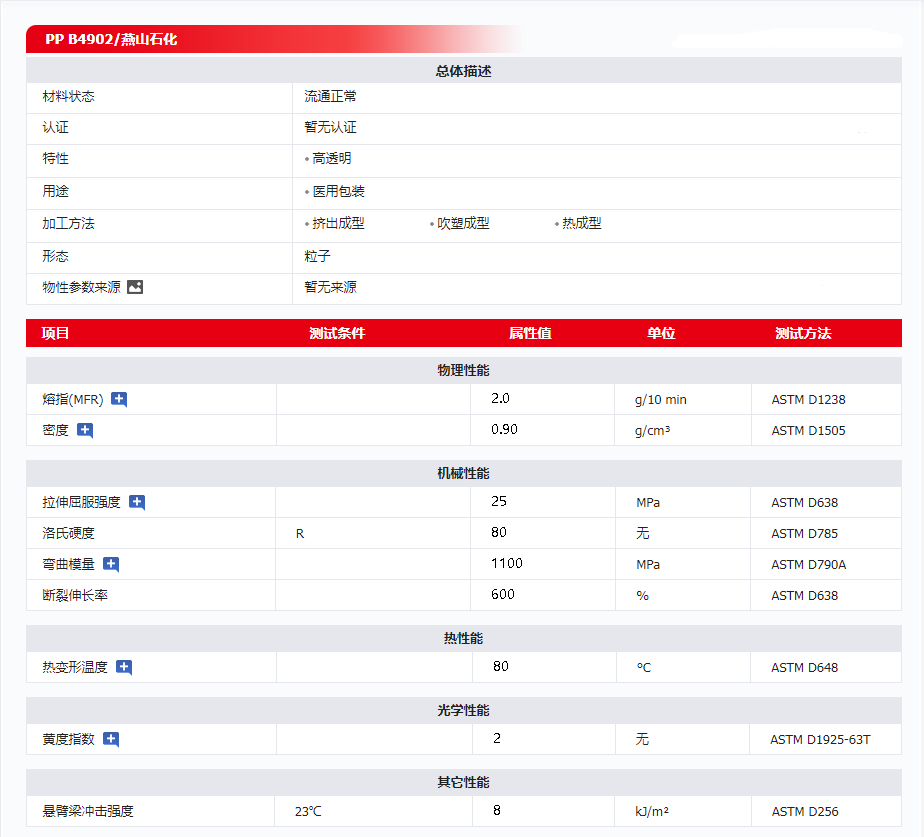Click the 热性能 section heading
924x837 pixels.
click(464, 638)
